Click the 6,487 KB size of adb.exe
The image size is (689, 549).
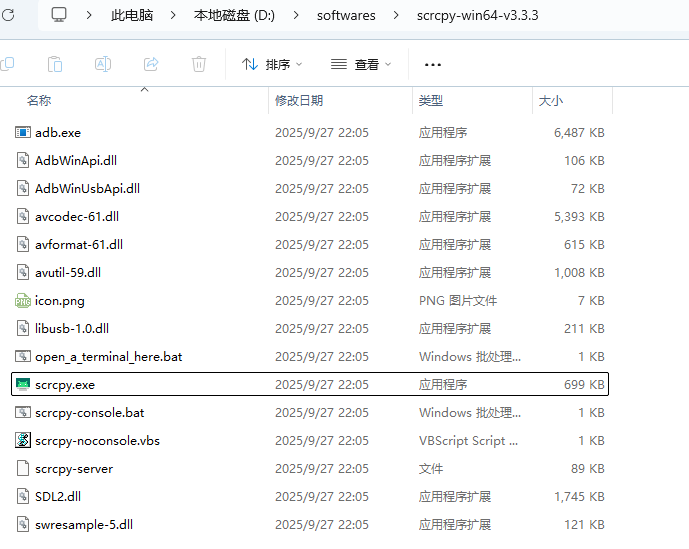click(579, 133)
